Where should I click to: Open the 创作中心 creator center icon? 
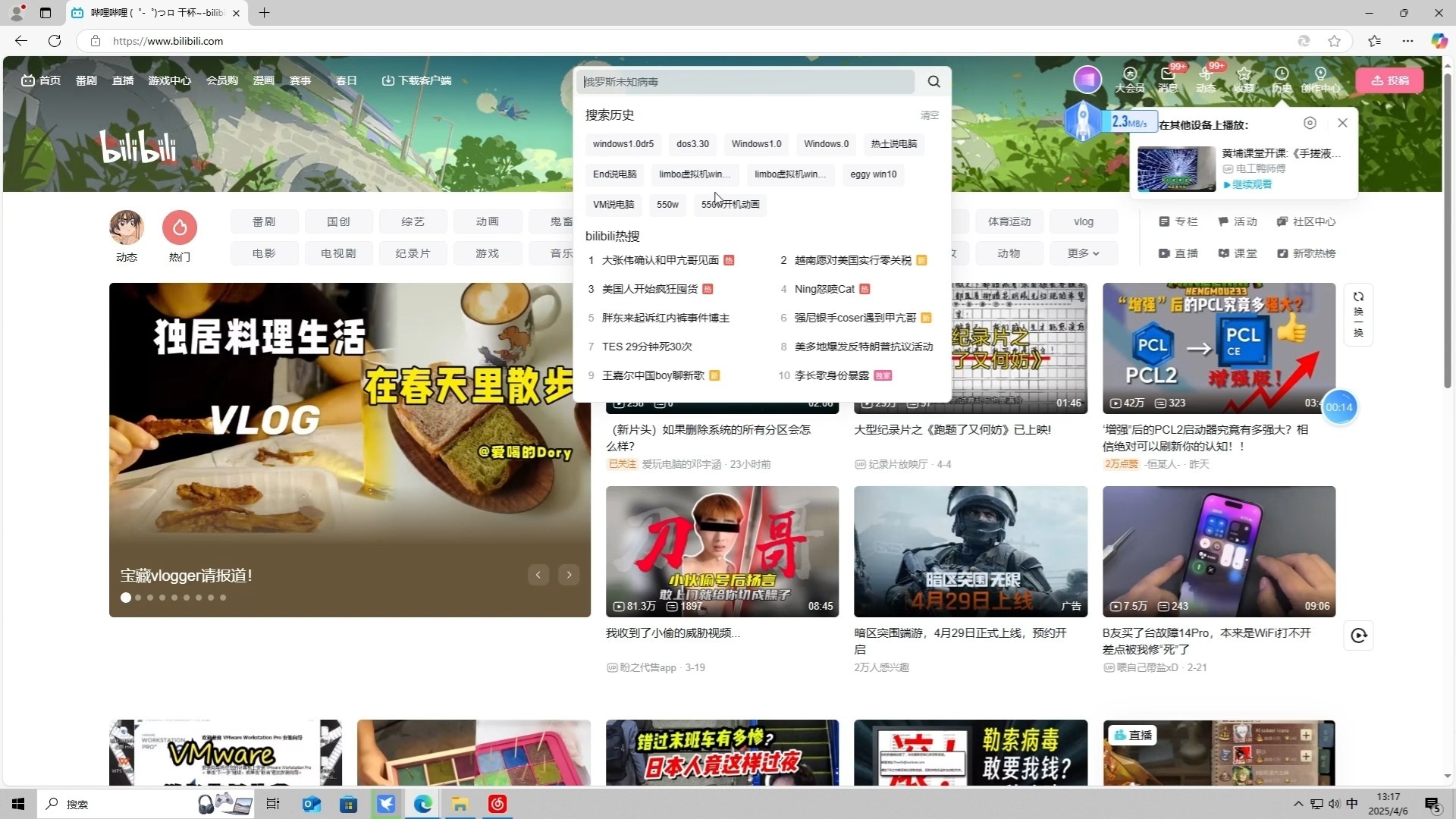click(1319, 80)
